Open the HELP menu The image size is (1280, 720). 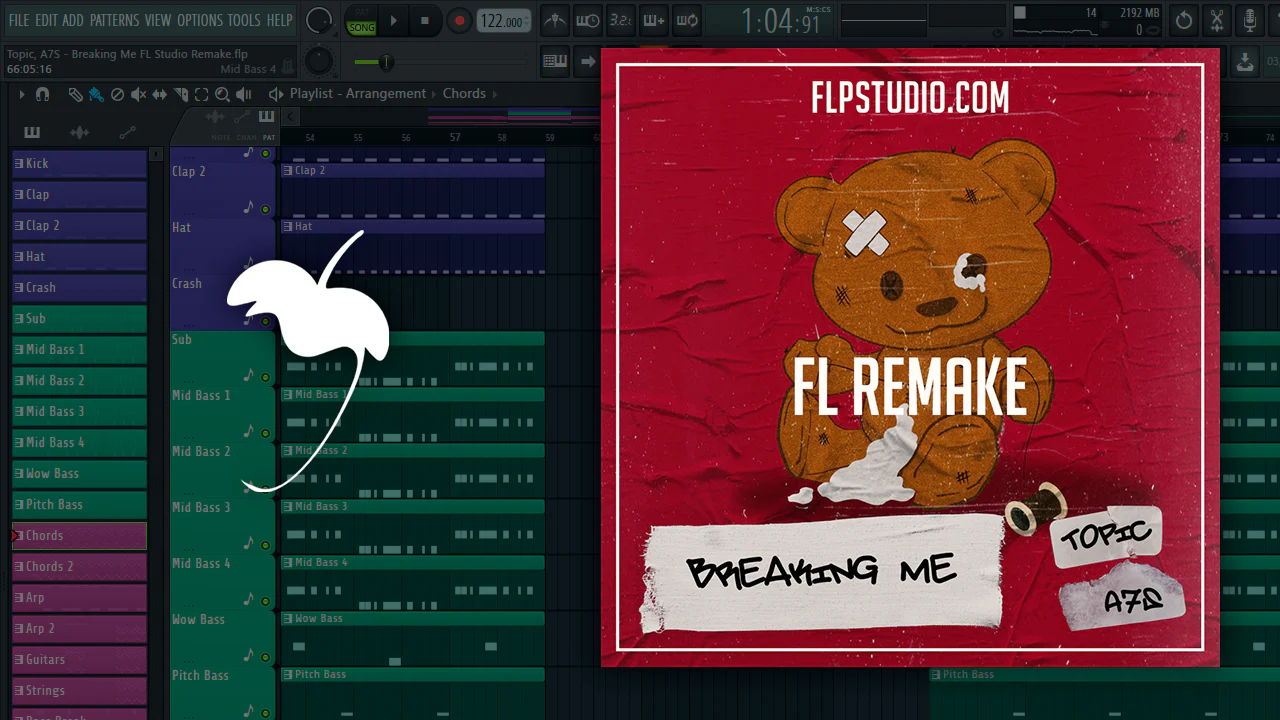coord(279,20)
